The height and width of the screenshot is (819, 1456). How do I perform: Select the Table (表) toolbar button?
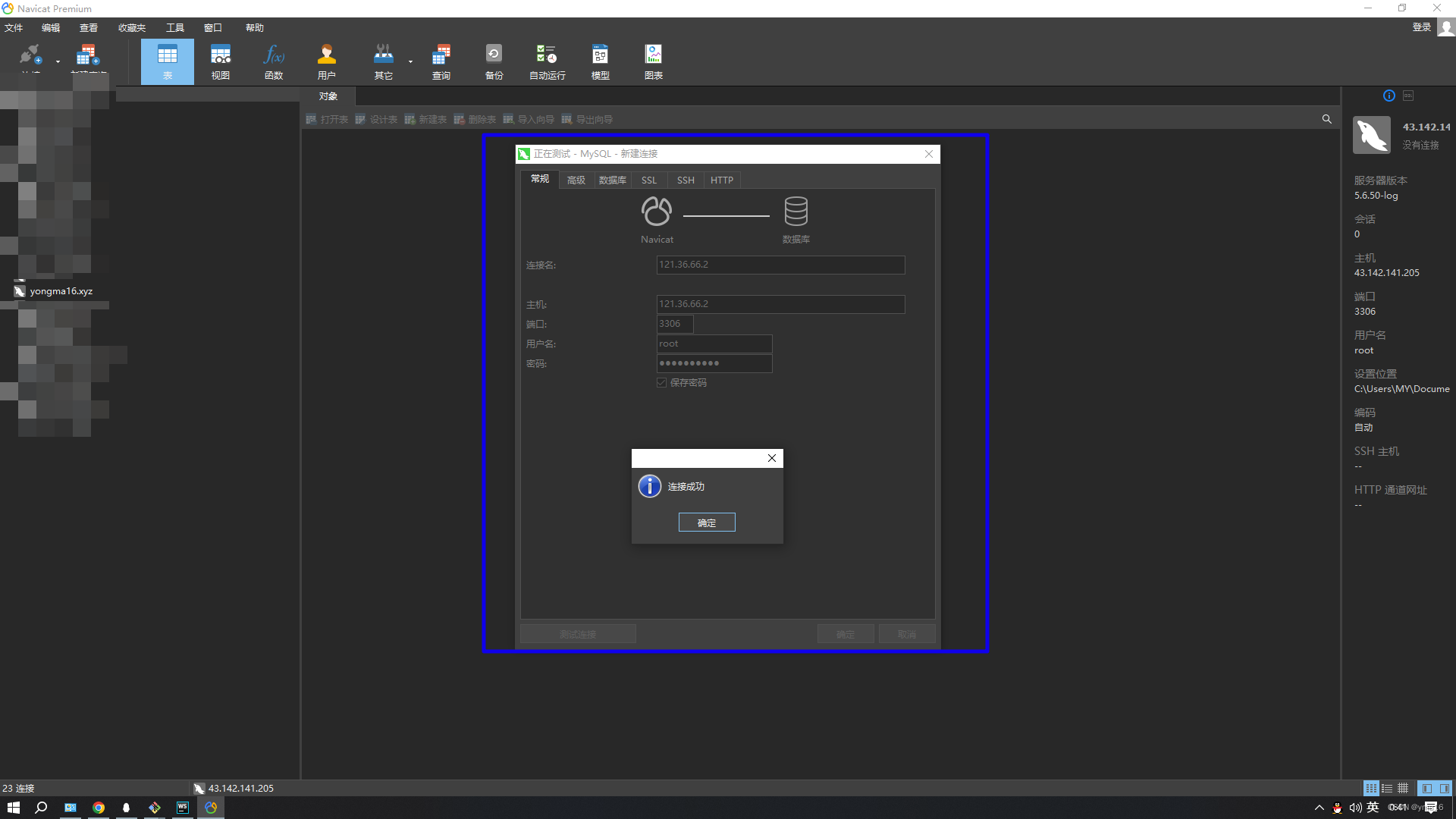(168, 61)
